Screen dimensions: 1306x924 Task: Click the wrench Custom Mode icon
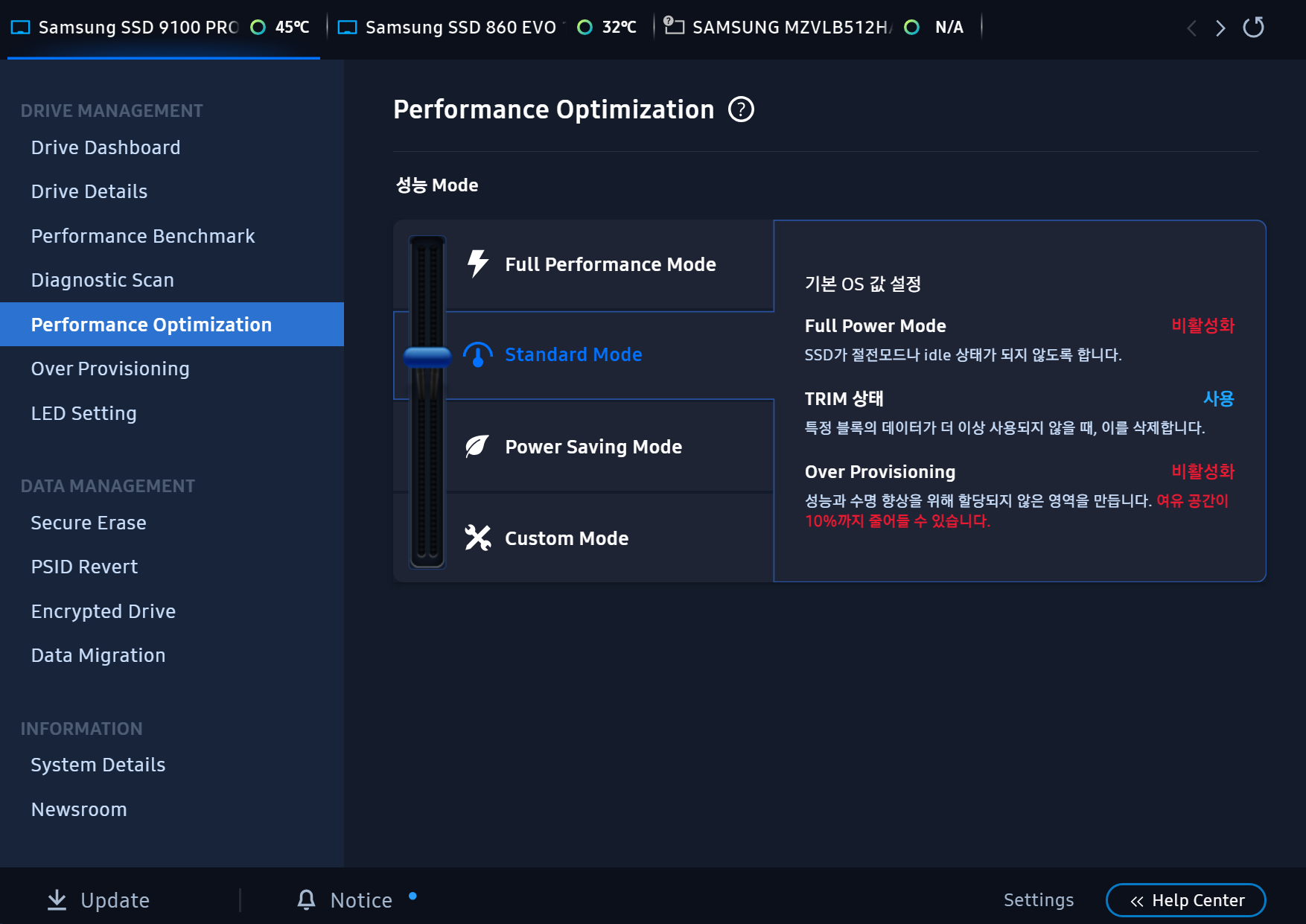point(477,538)
